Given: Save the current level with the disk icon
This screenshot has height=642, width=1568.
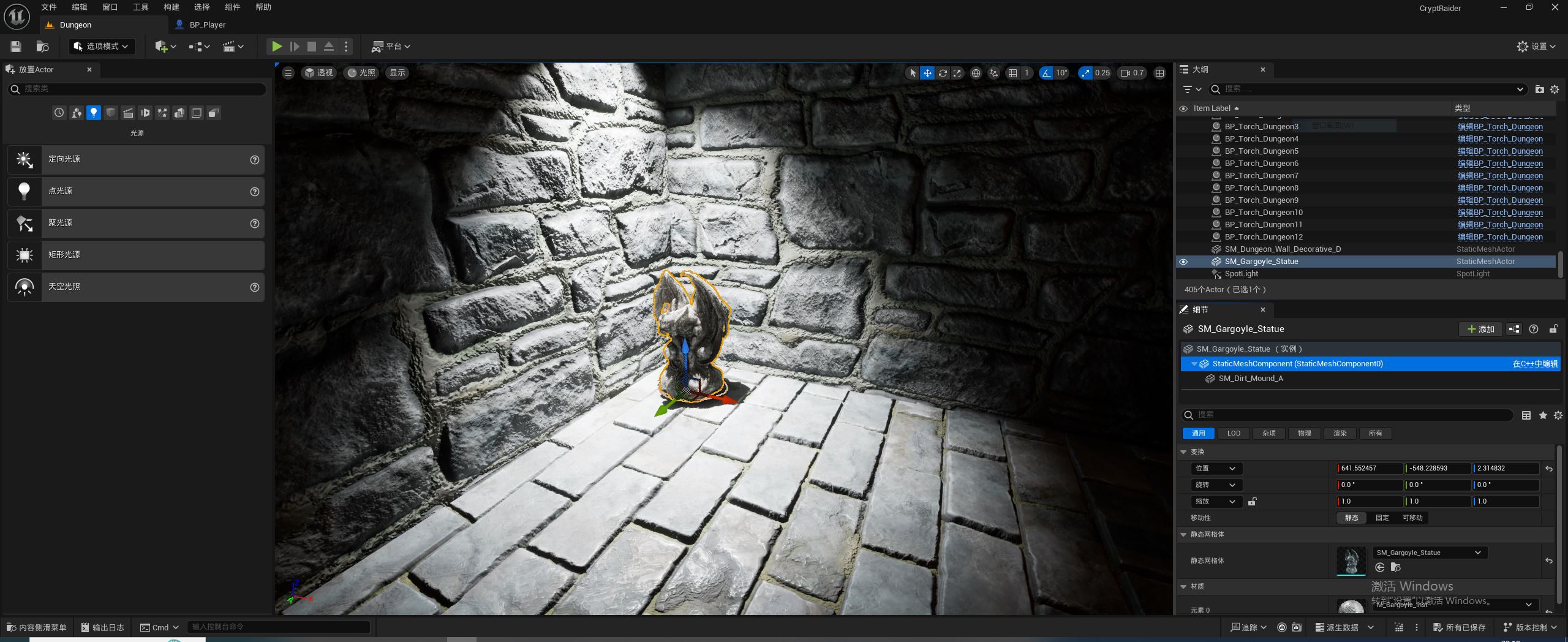Looking at the screenshot, I should click(x=16, y=47).
